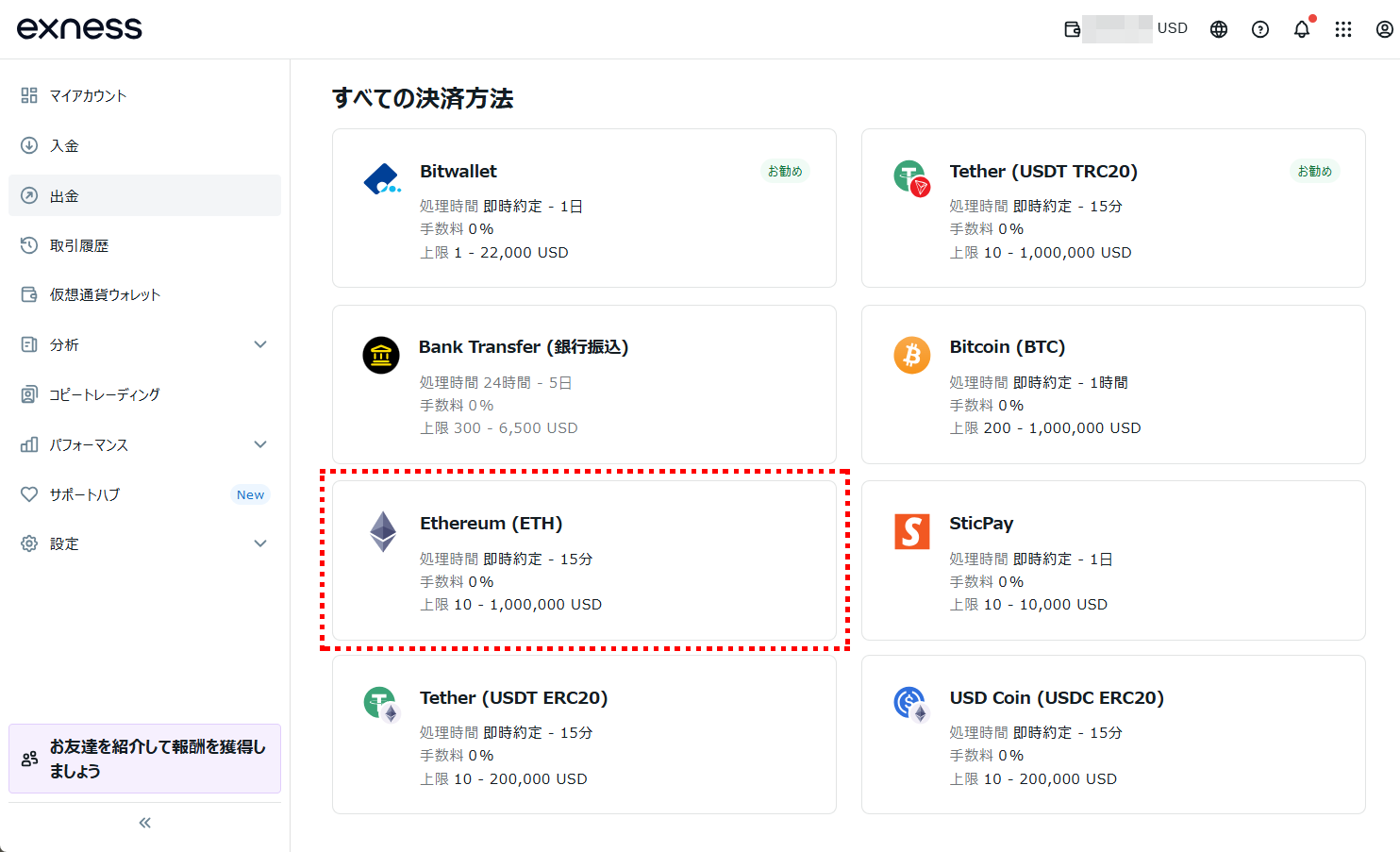This screenshot has height=852, width=1400.
Task: Click the お友達を紹介して報酬を獲得しましょう banner
Action: point(144,759)
